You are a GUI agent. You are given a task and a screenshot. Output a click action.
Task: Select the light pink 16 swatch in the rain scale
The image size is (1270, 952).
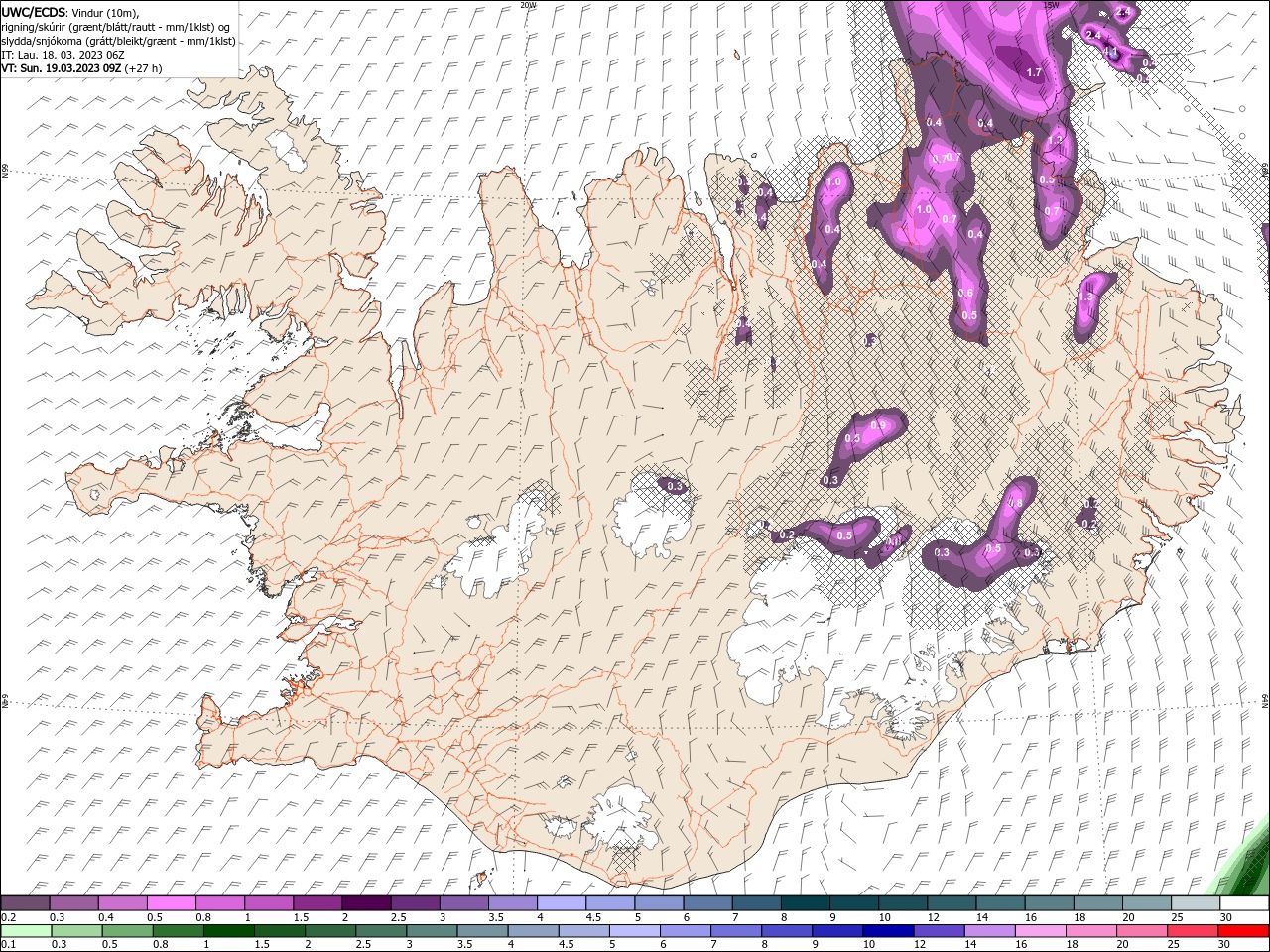[1040, 931]
